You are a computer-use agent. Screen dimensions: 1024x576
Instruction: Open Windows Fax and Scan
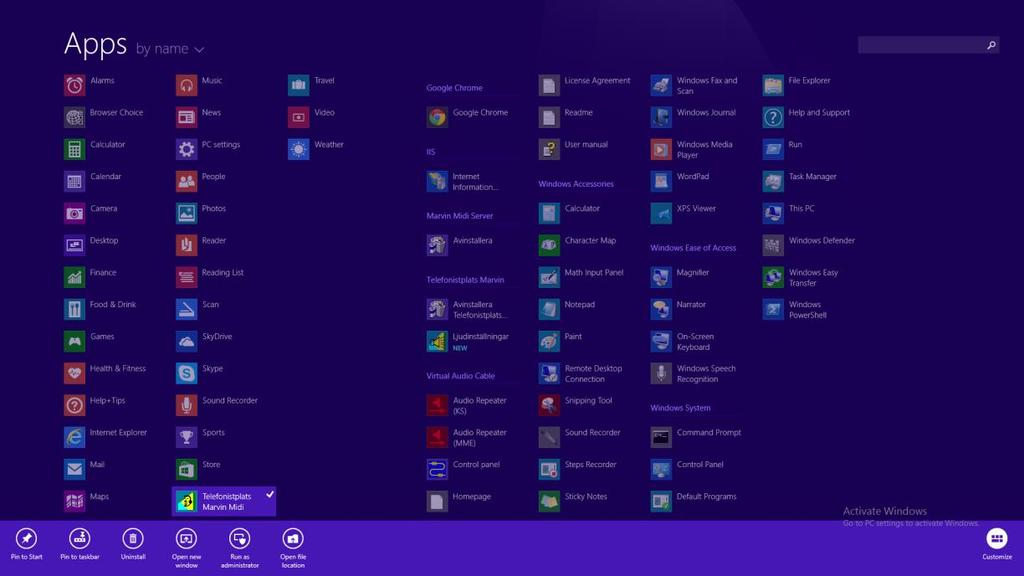pos(694,85)
